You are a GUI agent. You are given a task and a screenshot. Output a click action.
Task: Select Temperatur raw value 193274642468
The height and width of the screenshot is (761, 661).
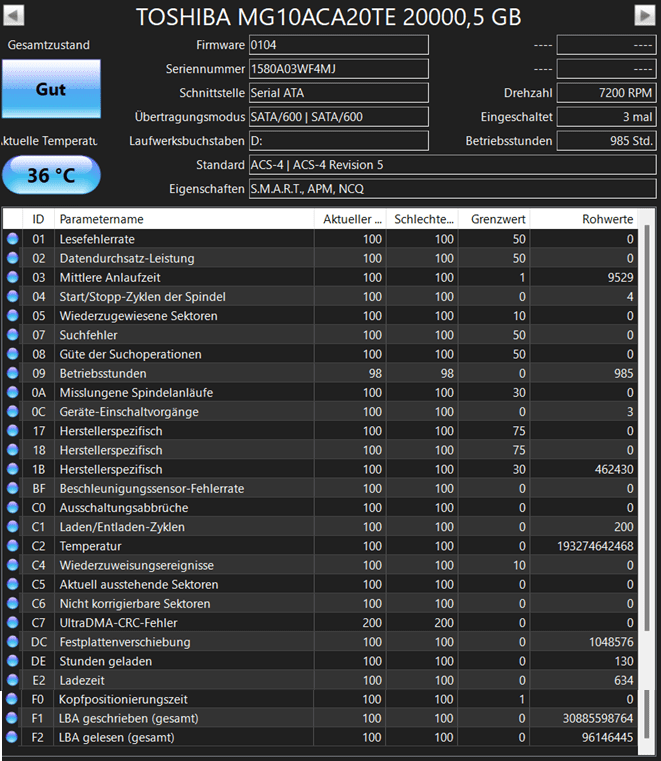595,546
